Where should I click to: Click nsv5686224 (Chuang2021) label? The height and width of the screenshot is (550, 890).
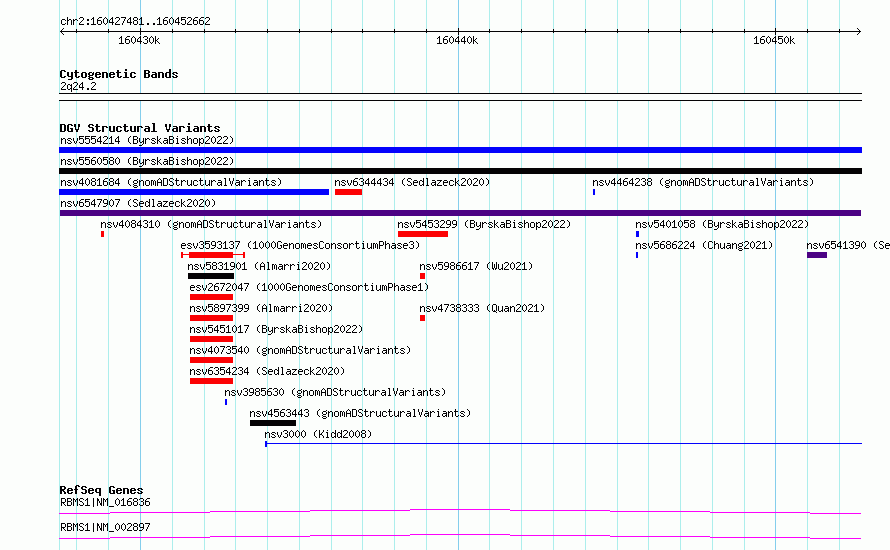[704, 245]
